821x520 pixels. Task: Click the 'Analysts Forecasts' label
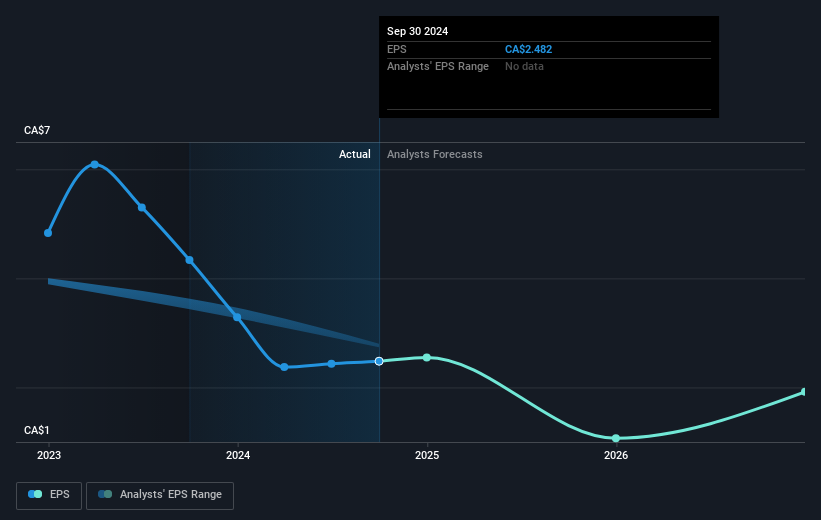(x=435, y=154)
